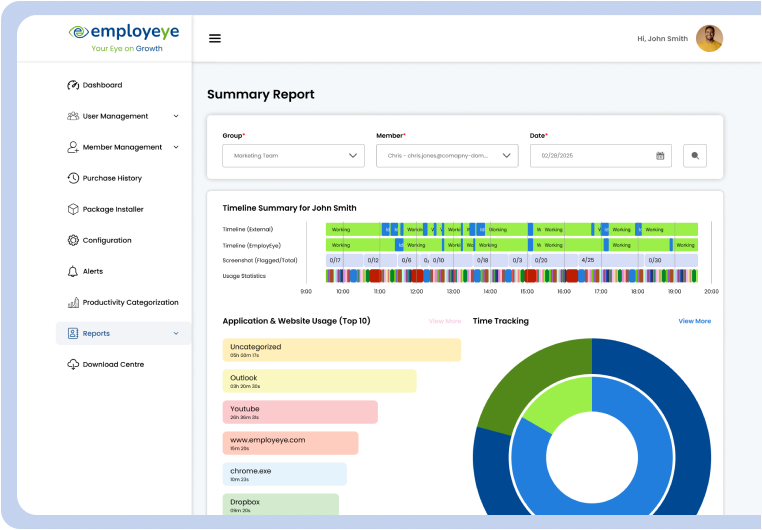The image size is (762, 530).
Task: Click the Download Centre cloud icon
Action: pyautogui.click(x=73, y=364)
